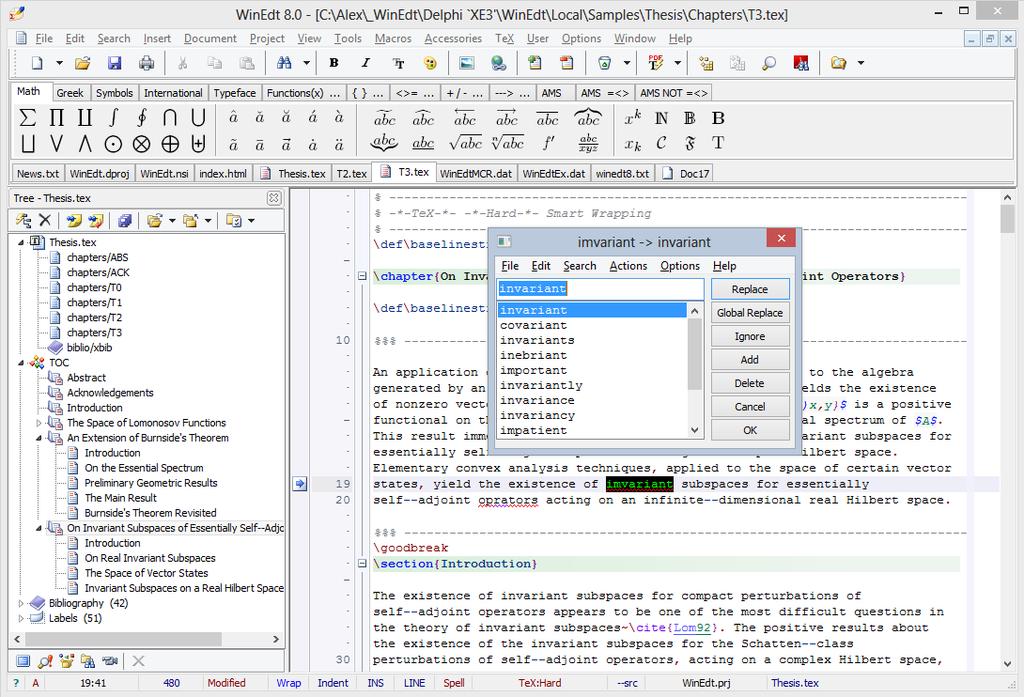
Task: Click the Ignore button
Action: pyautogui.click(x=750, y=336)
